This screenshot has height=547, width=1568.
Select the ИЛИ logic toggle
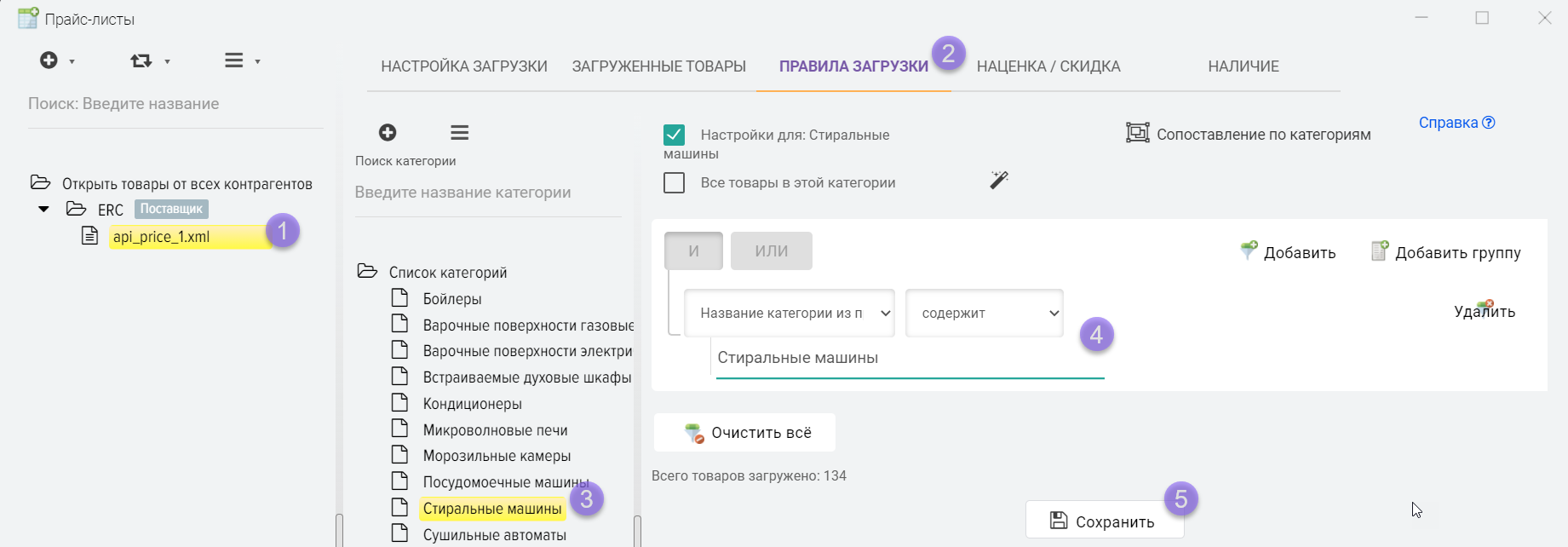(x=771, y=251)
